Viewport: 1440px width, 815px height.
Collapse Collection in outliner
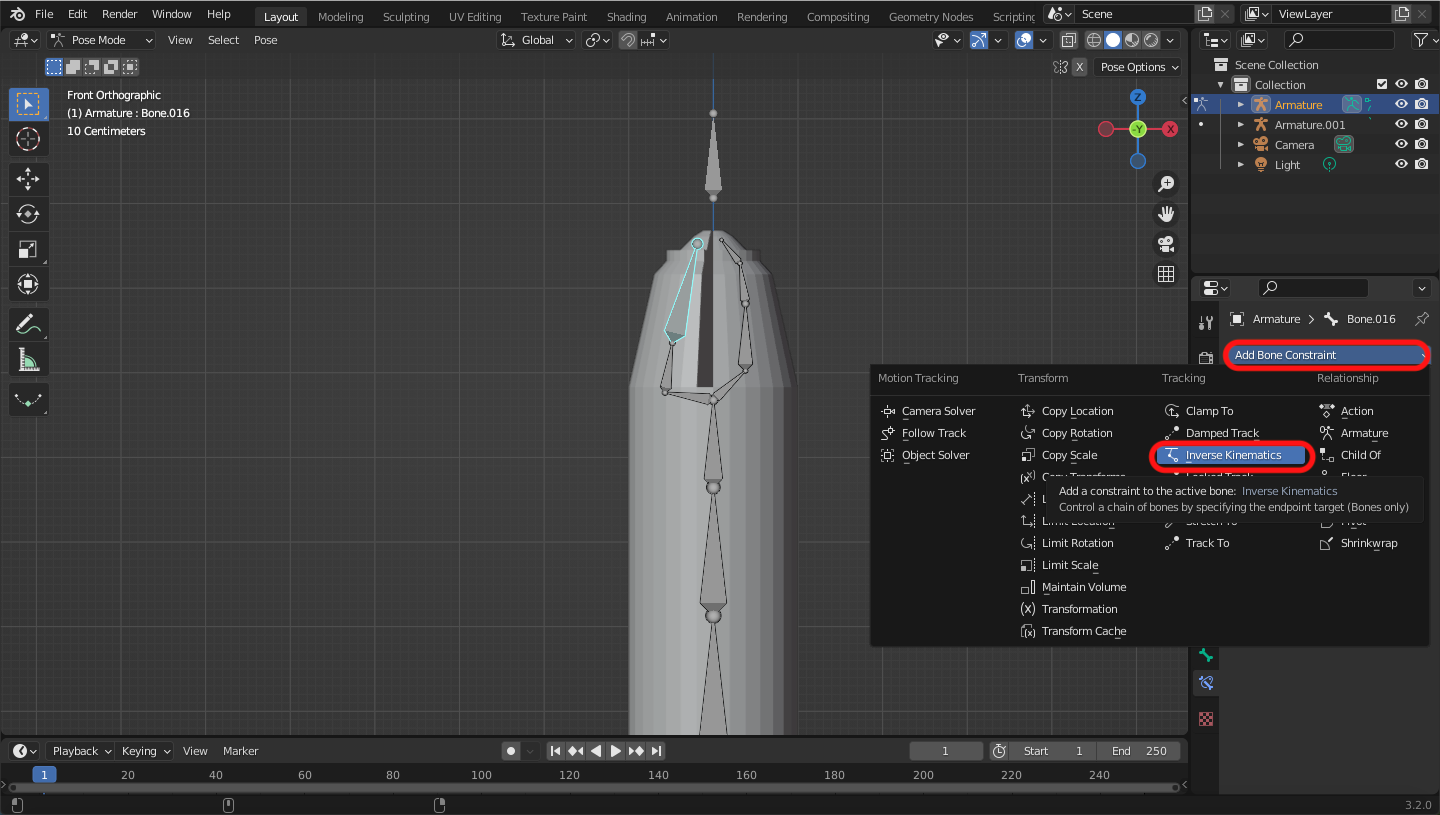pyautogui.click(x=1221, y=84)
